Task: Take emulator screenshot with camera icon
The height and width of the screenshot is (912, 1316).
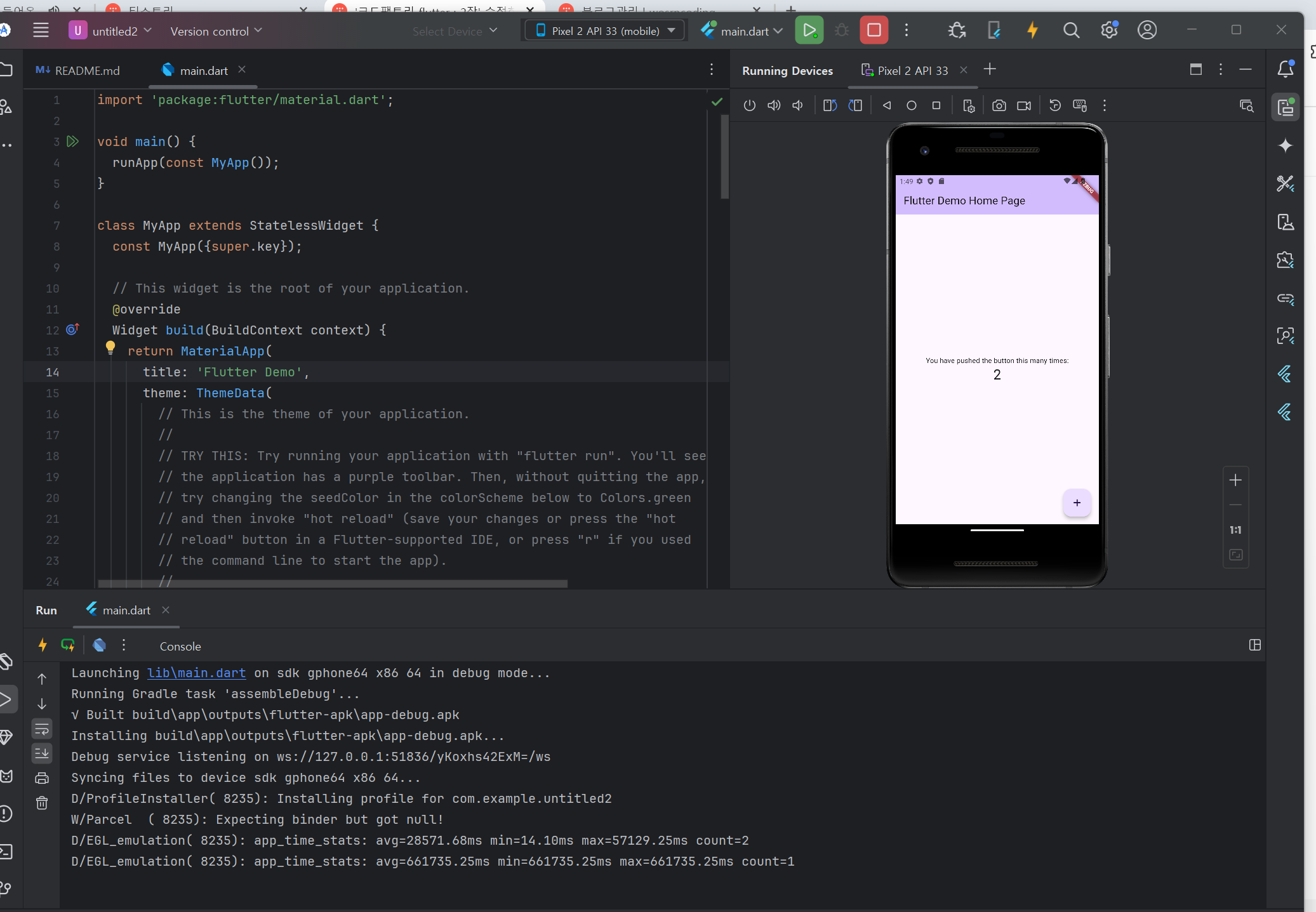Action: (999, 106)
